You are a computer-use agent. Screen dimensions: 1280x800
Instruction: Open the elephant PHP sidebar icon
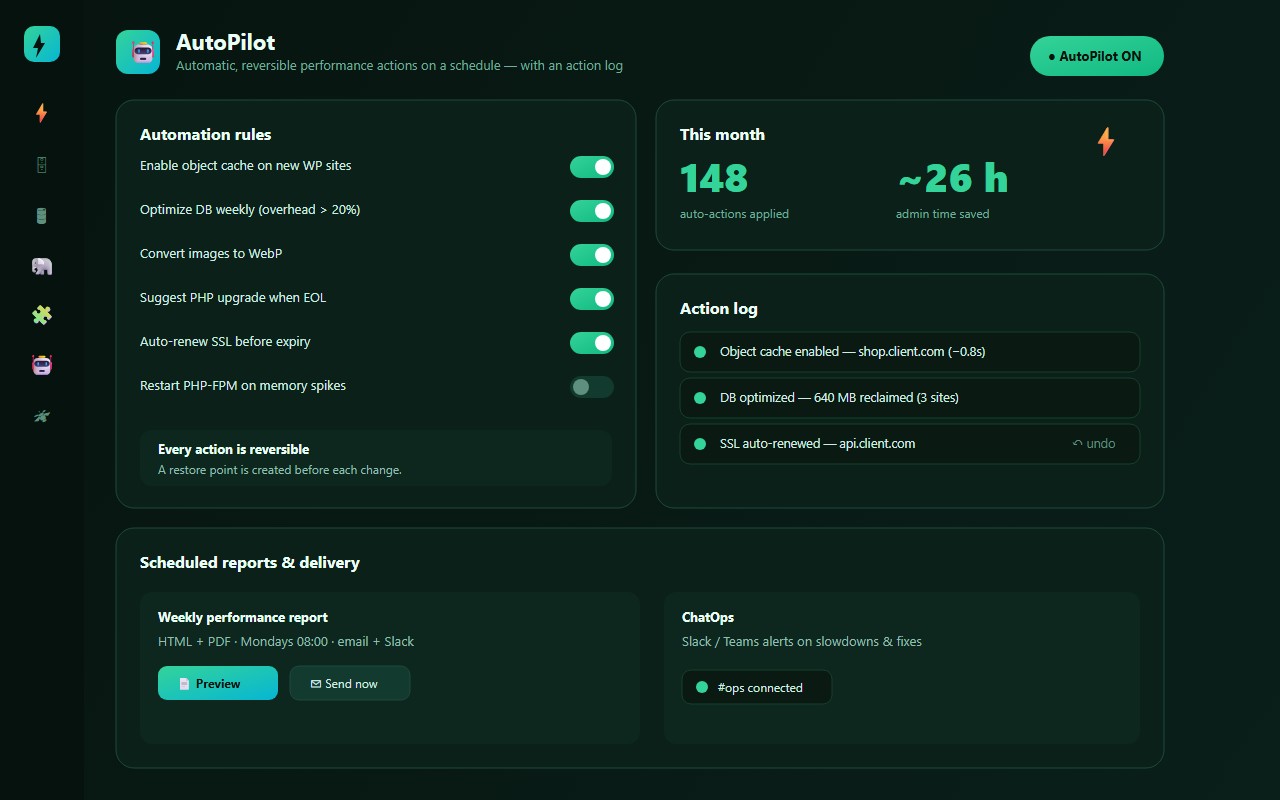point(42,265)
